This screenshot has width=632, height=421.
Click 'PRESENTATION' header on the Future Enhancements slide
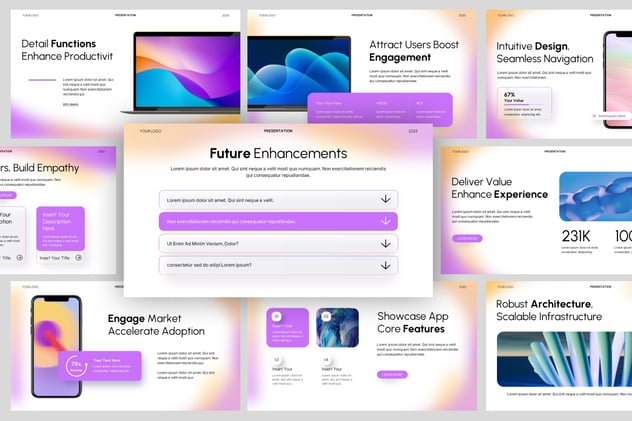[x=278, y=131]
